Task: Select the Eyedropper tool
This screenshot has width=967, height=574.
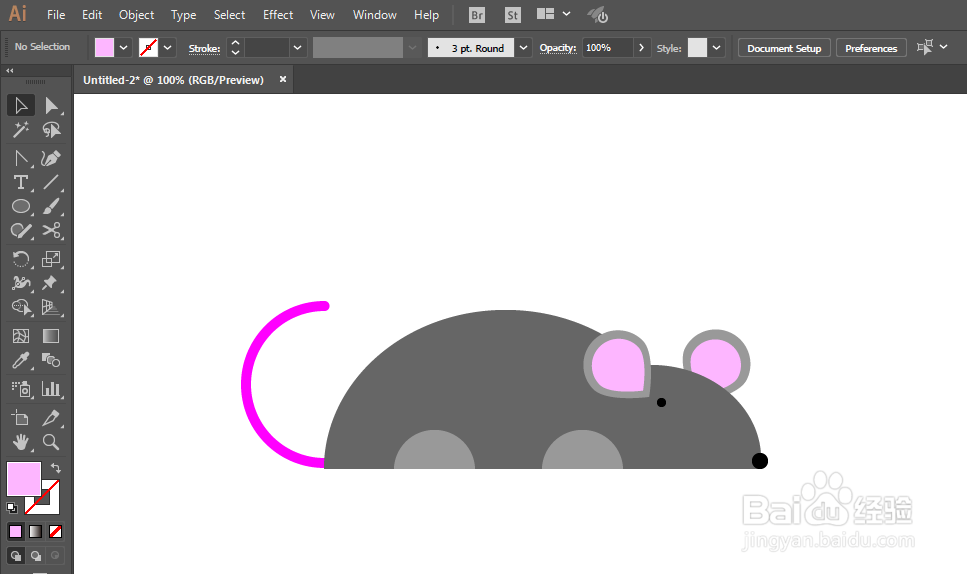Action: tap(21, 360)
